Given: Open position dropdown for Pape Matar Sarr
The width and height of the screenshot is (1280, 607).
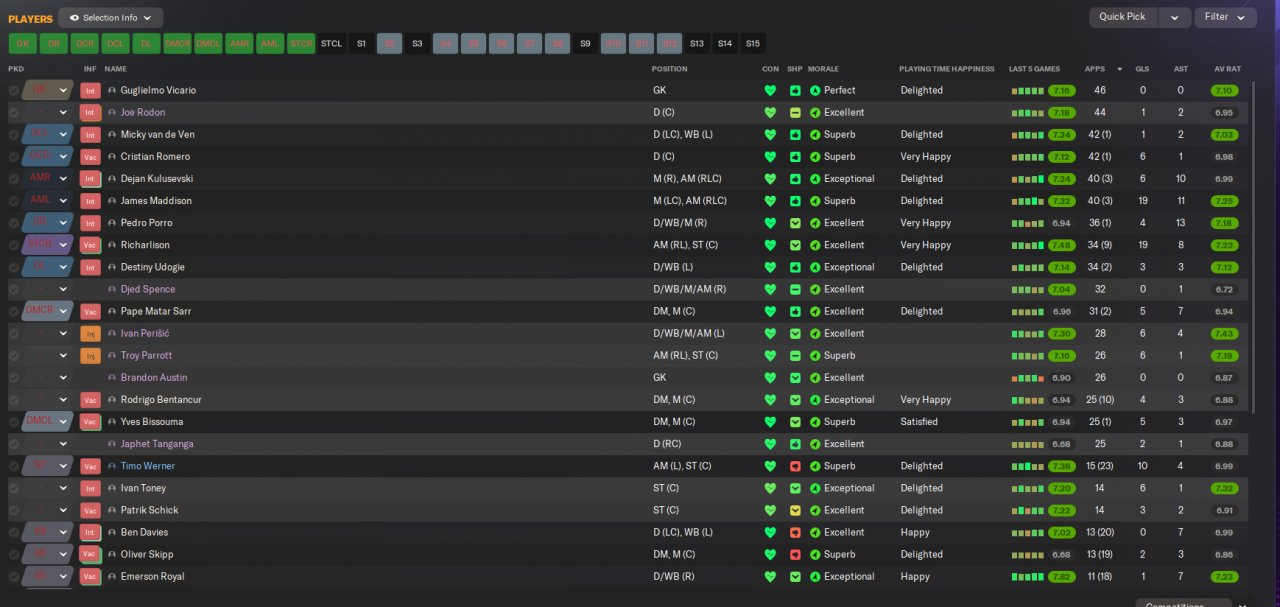Looking at the screenshot, I should (64, 311).
